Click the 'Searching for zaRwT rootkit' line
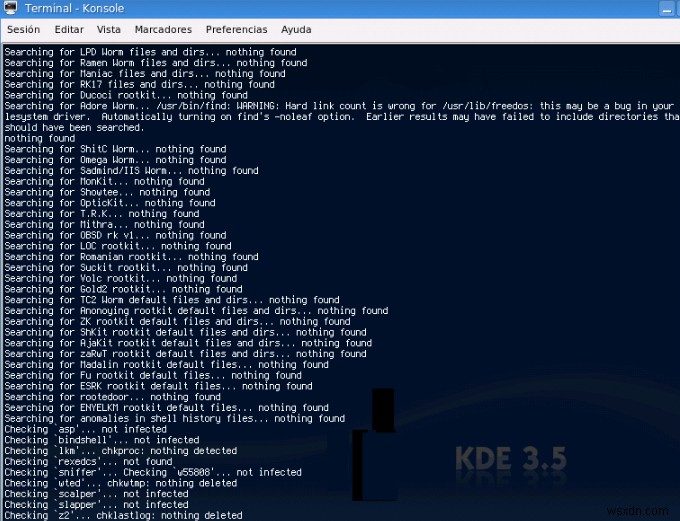 [x=186, y=354]
